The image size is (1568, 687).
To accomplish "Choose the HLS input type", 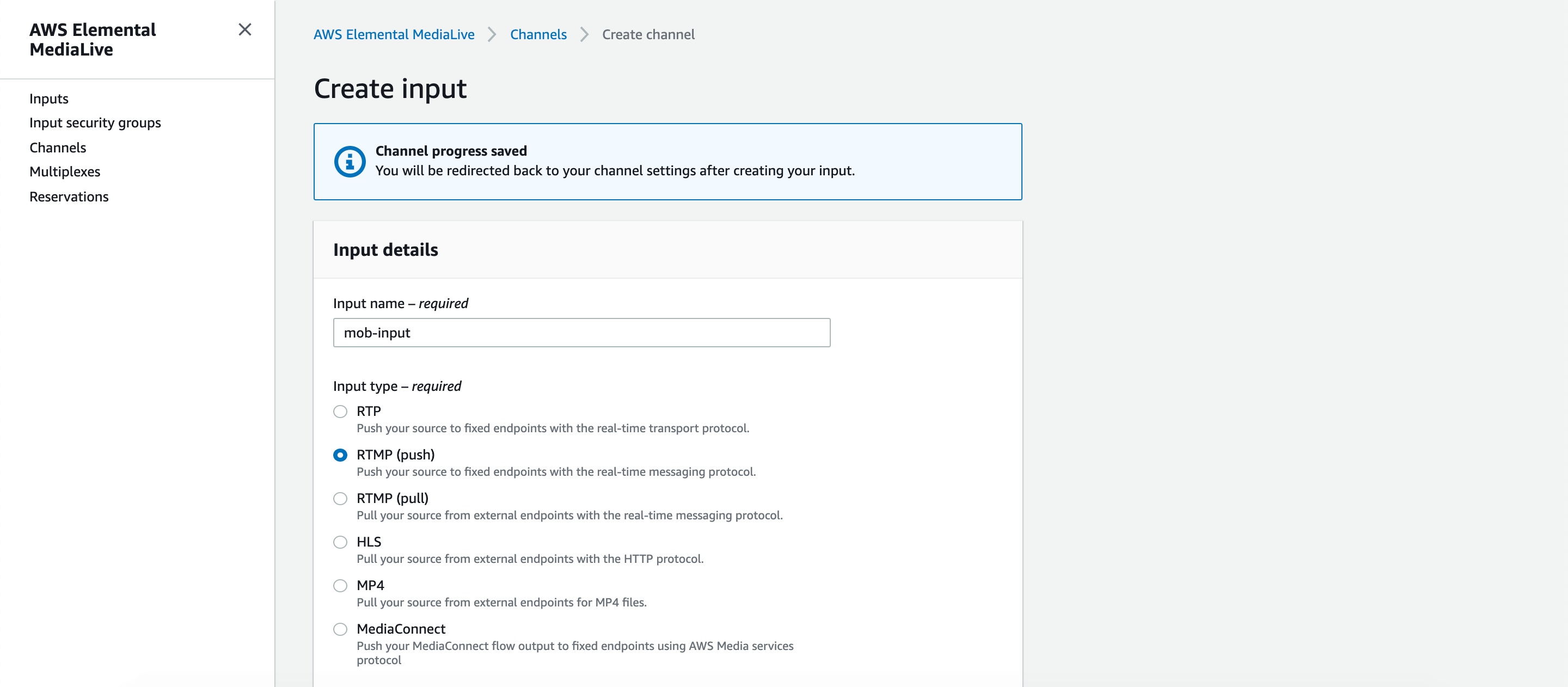I will [x=340, y=542].
